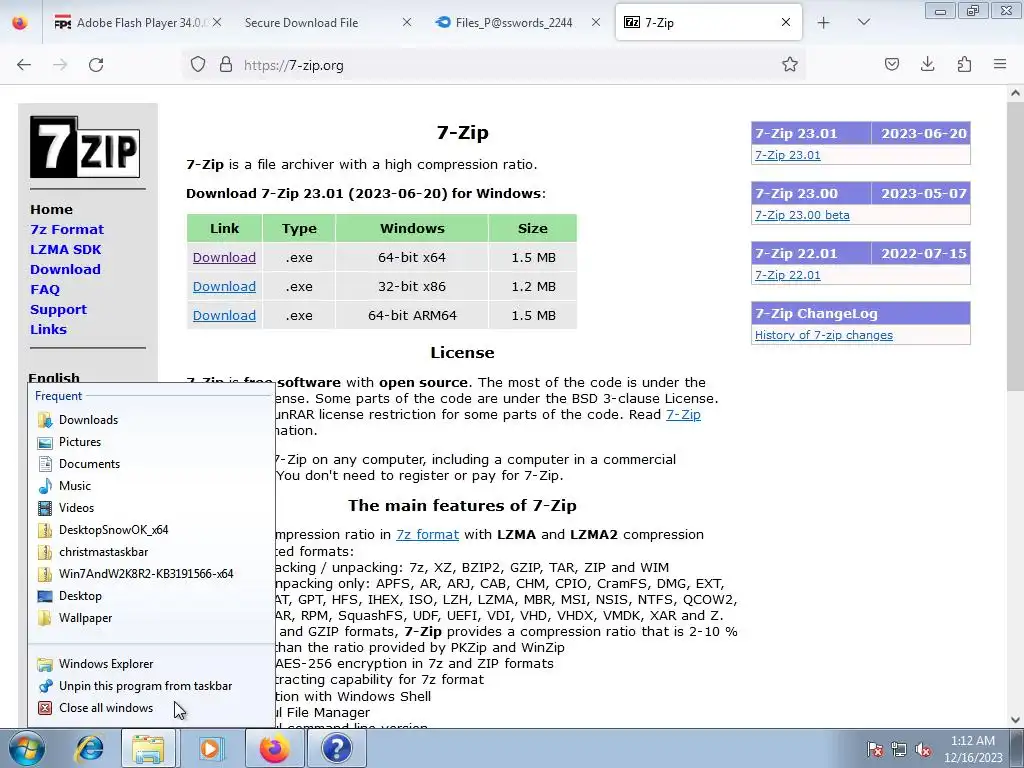Click the Firefox back arrow
The height and width of the screenshot is (768, 1024).
click(x=24, y=65)
